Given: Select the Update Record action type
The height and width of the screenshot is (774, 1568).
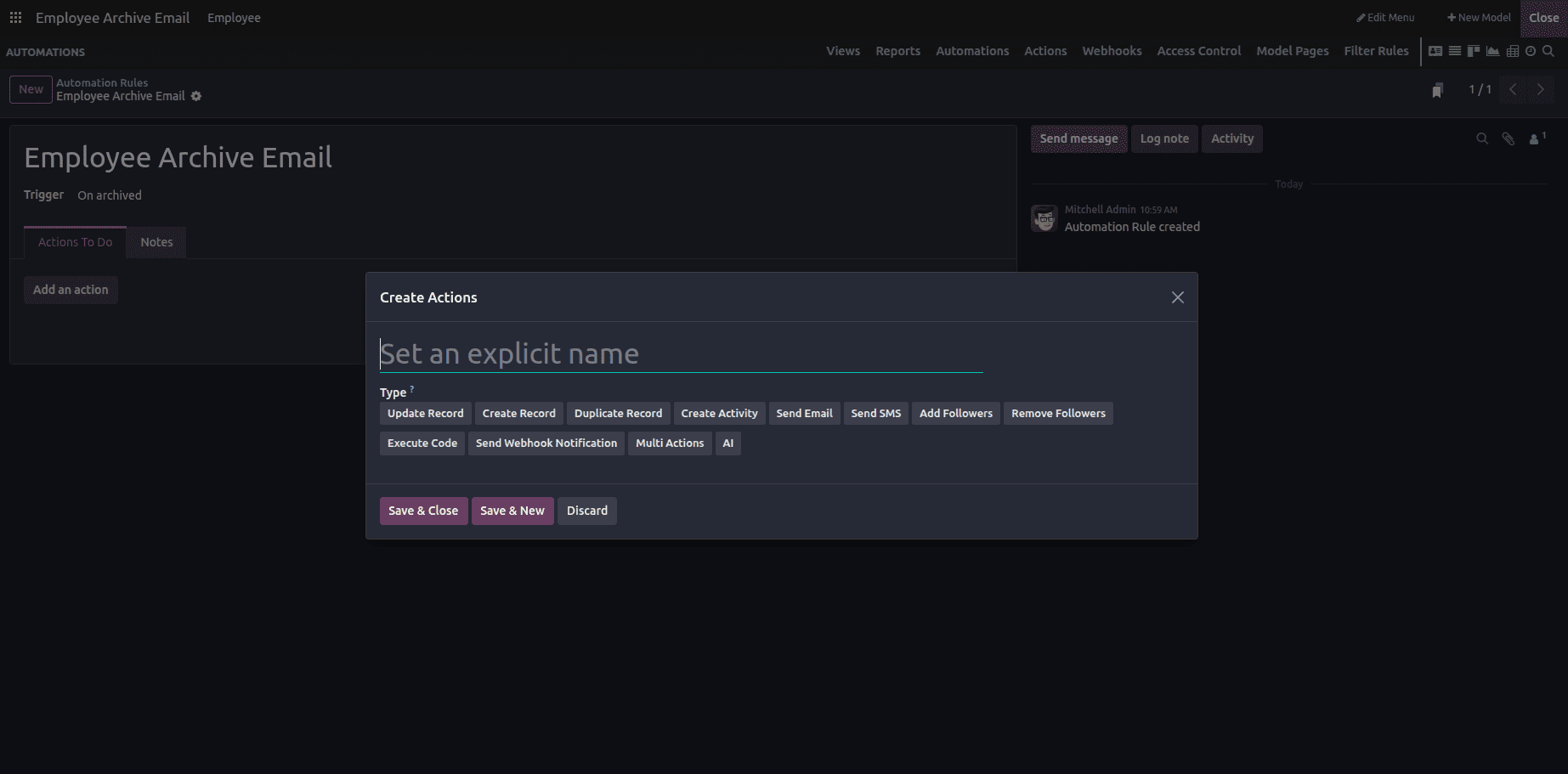Looking at the screenshot, I should click(425, 413).
